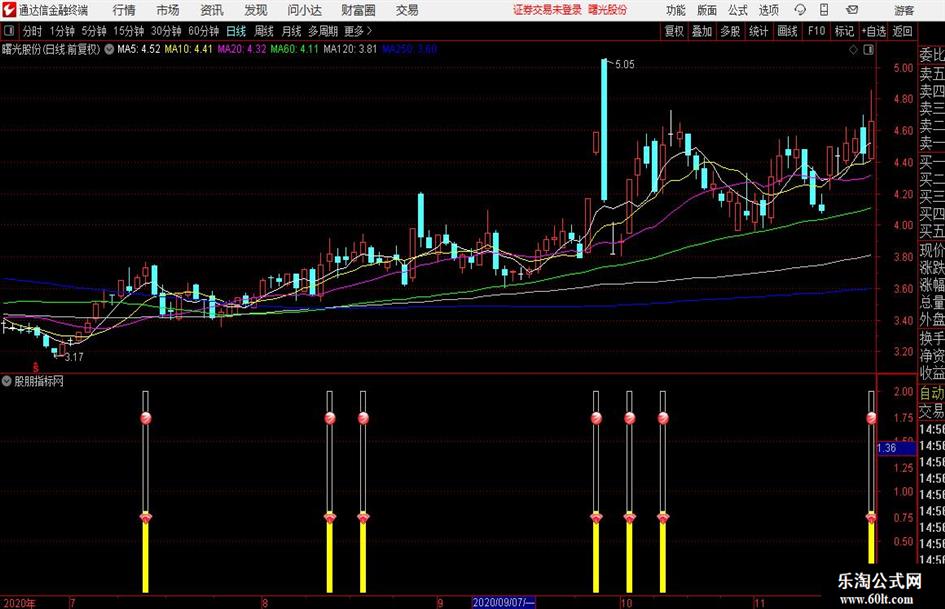Select the 日线 daily period tab
This screenshot has width=945, height=609.
[x=236, y=31]
